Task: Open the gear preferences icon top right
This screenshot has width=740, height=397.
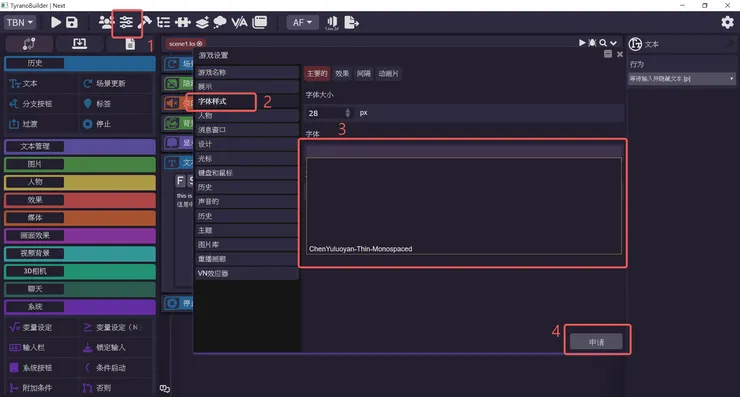Action: click(727, 22)
